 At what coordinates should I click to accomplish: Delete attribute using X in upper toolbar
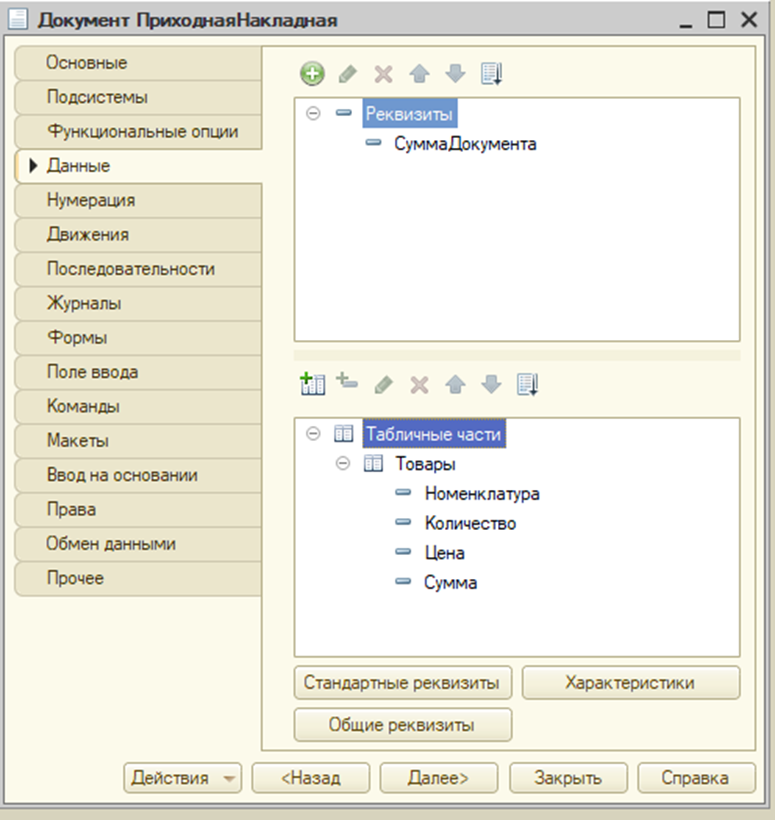(383, 74)
